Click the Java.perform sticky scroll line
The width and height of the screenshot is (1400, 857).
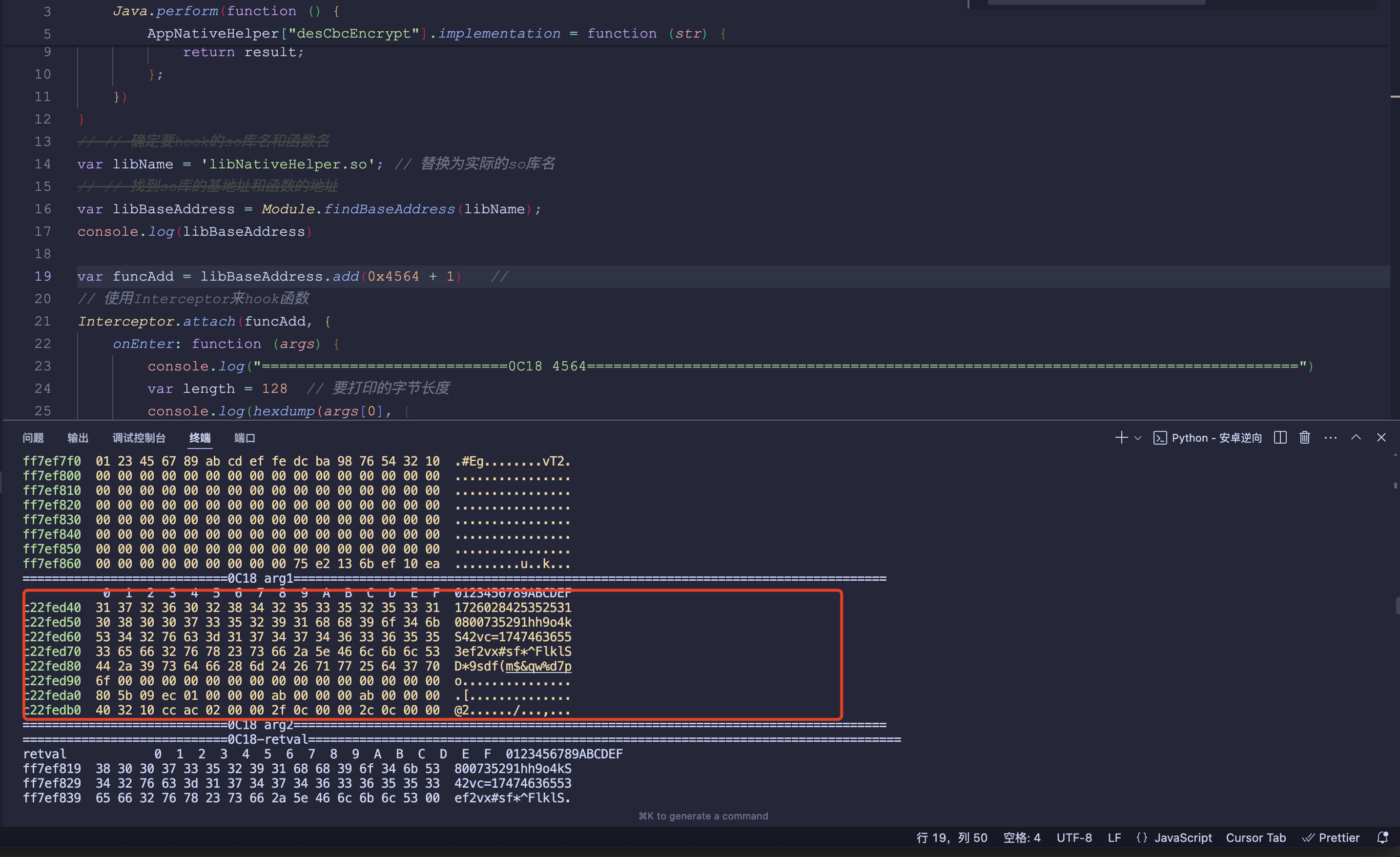[696, 11]
